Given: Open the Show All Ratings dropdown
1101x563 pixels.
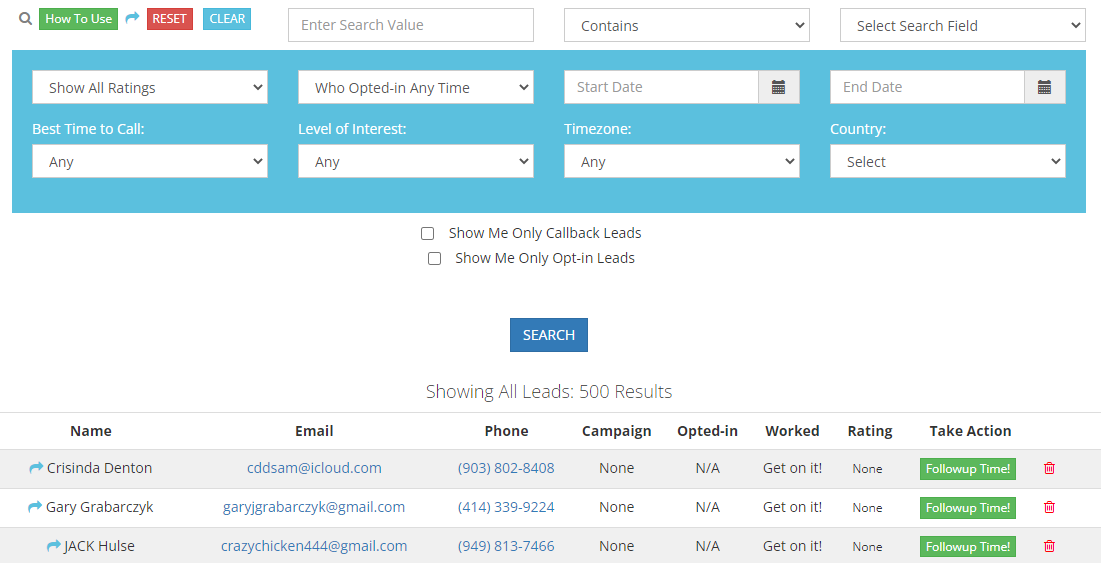Looking at the screenshot, I should tap(150, 87).
